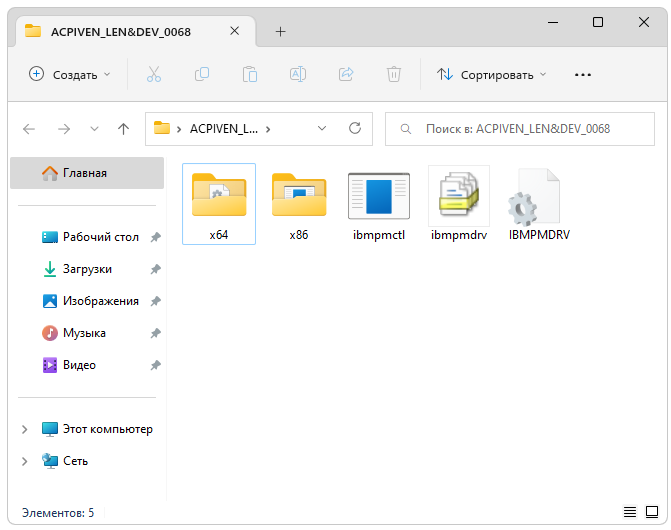This screenshot has width=671, height=530.
Task: Maximize the Explorer window
Action: tap(598, 22)
